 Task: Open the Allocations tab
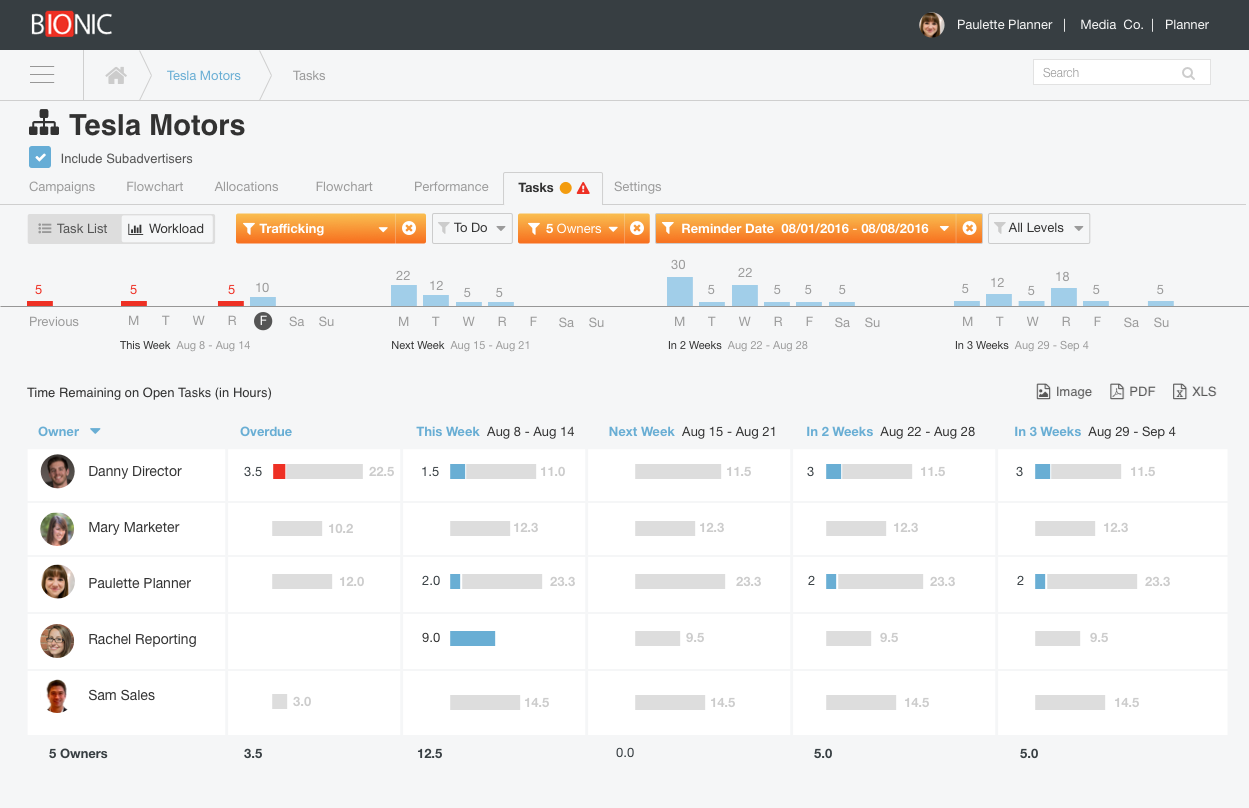pyautogui.click(x=246, y=187)
